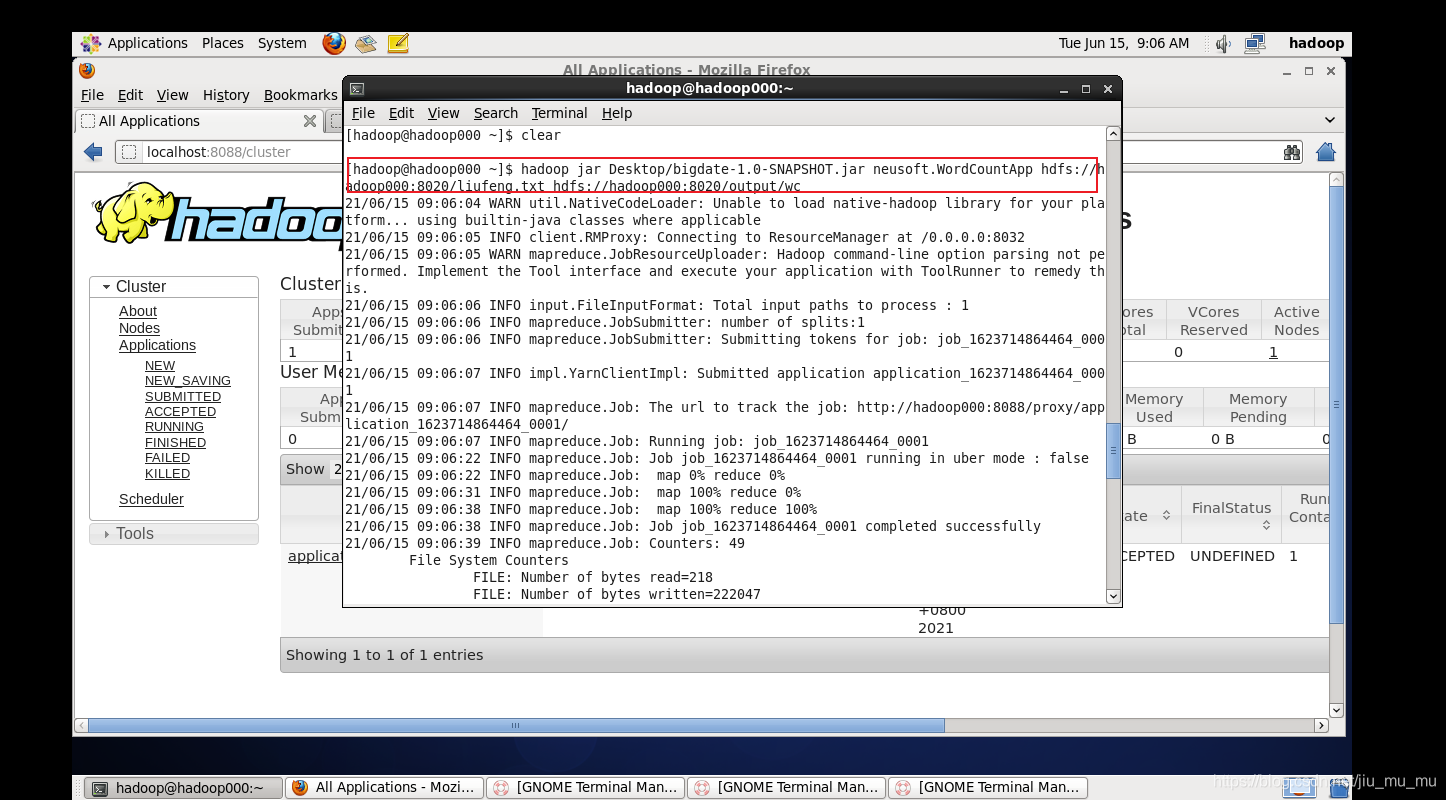Open the About link under Cluster
Screen dimensions: 1446x800
point(138,311)
